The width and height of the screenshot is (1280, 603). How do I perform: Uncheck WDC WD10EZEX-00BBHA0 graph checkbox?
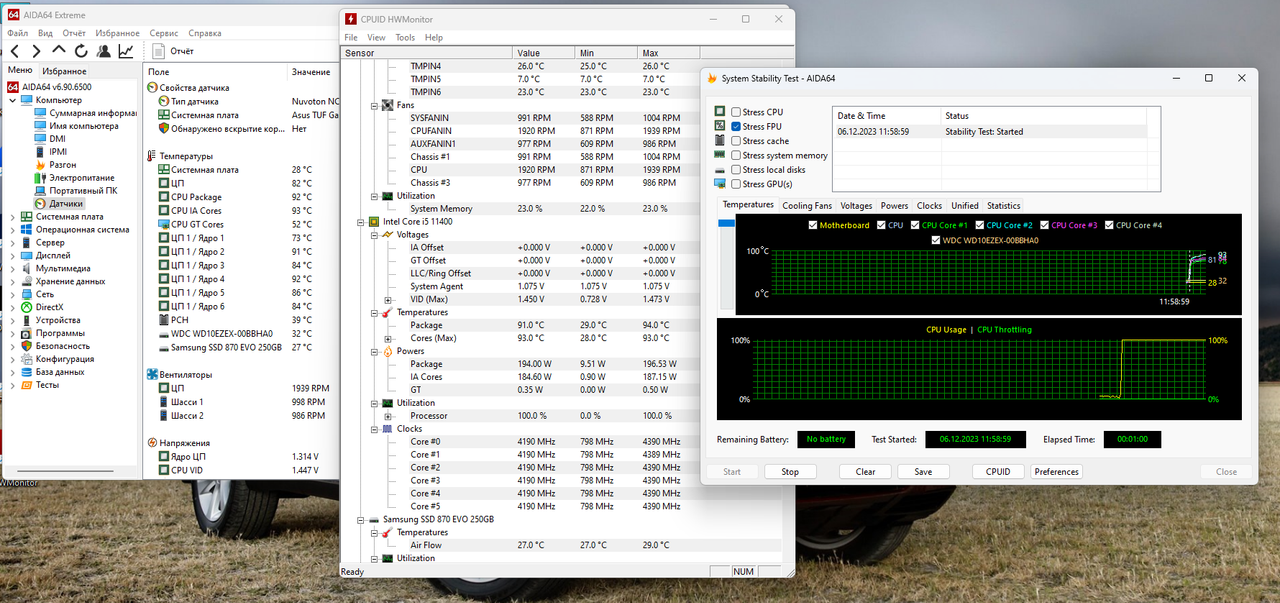point(936,240)
